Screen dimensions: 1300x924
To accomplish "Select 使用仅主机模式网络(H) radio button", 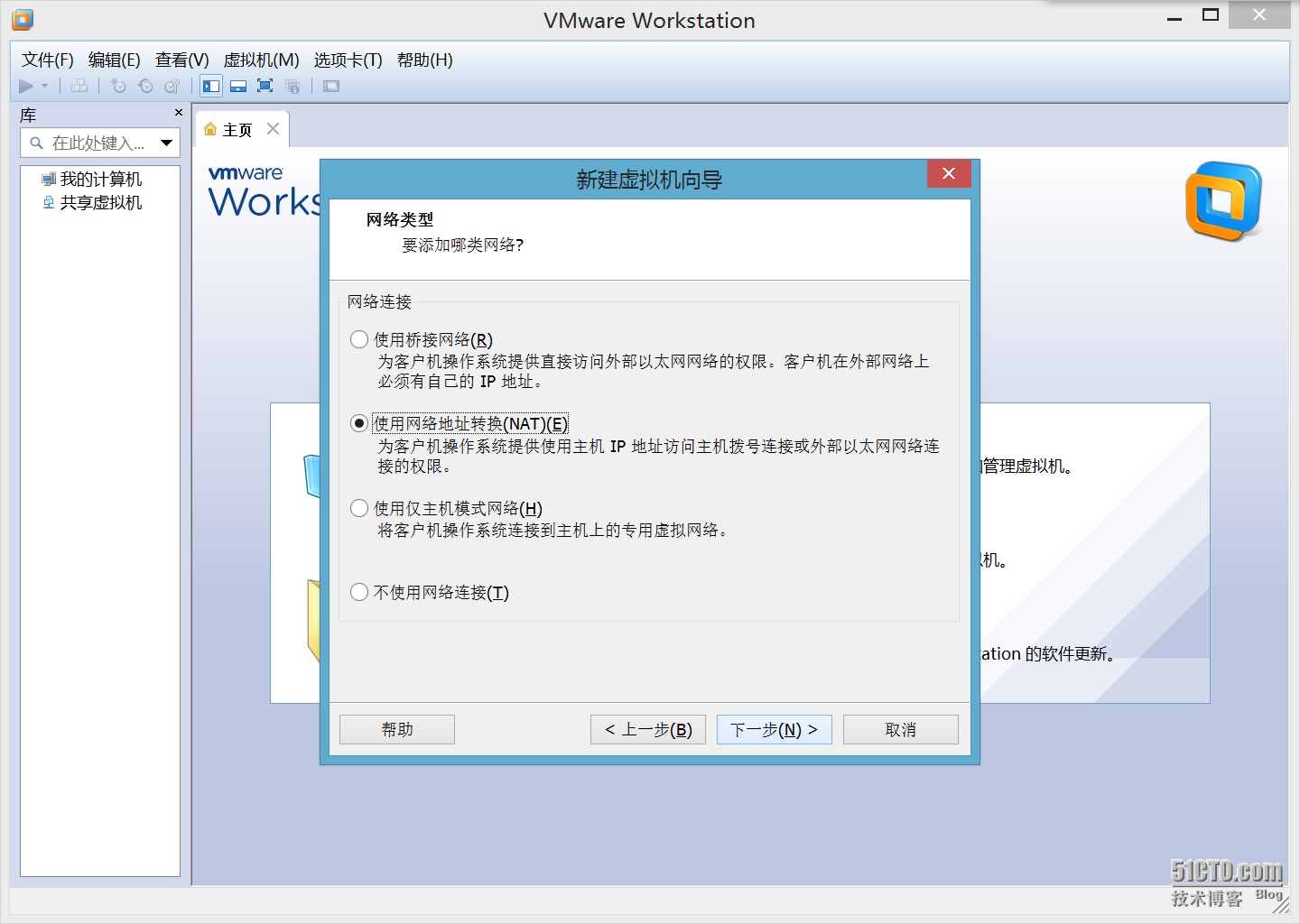I will pyautogui.click(x=359, y=508).
